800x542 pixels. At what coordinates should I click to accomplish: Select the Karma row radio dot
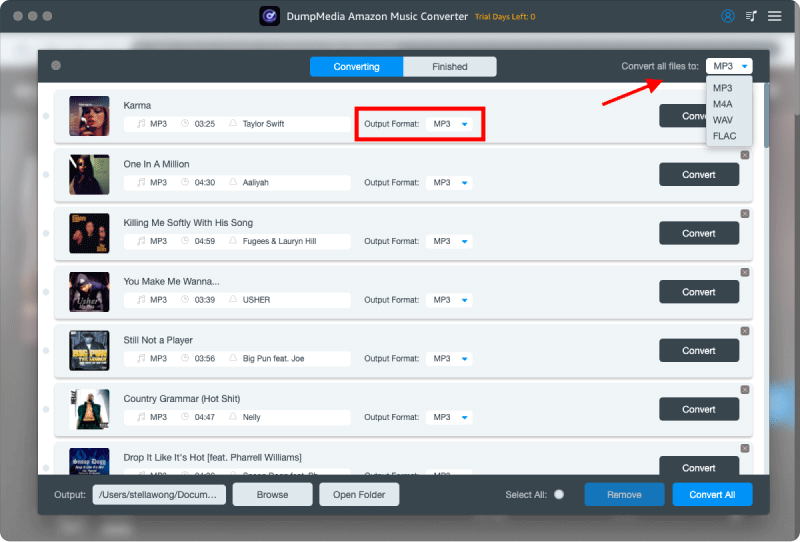click(x=46, y=116)
